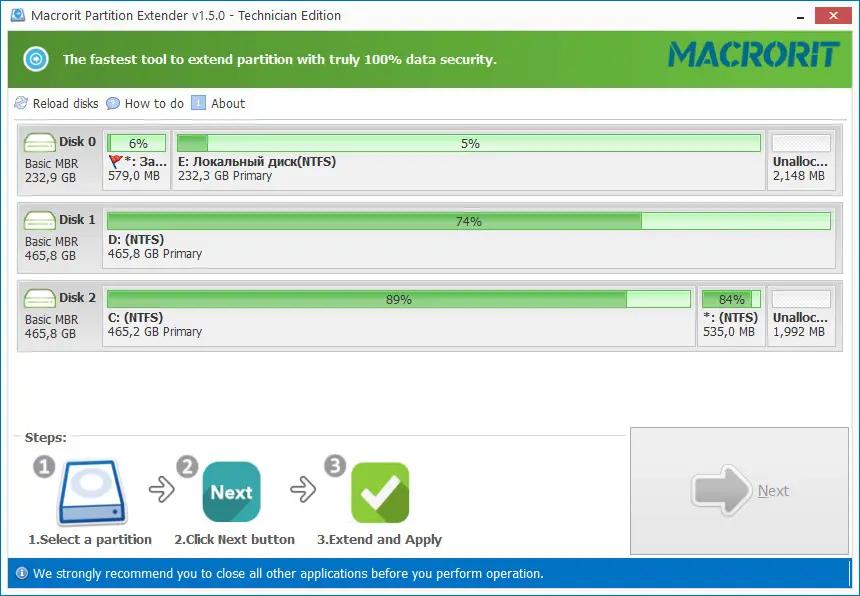
Task: Click the Unalloc... 1,992 MB text
Action: [x=800, y=325]
